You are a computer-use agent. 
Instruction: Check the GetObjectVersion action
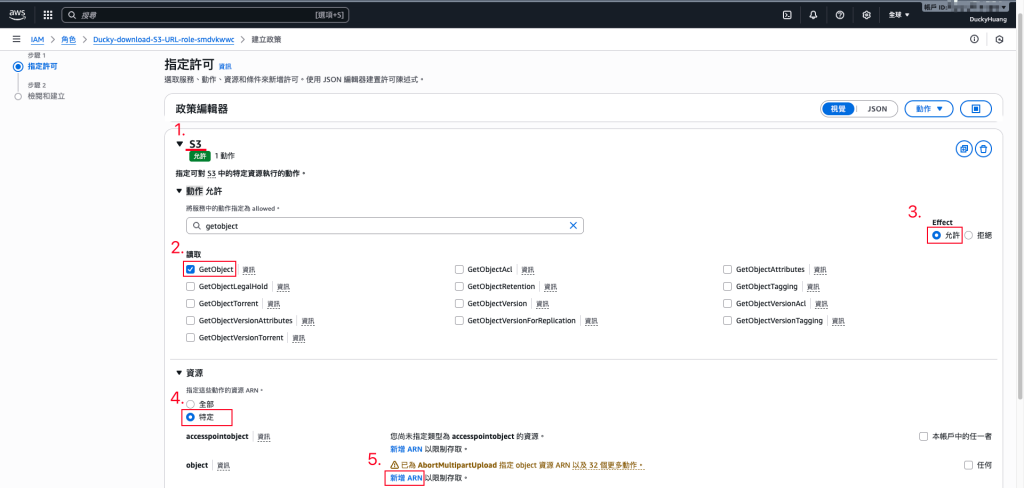(x=459, y=303)
